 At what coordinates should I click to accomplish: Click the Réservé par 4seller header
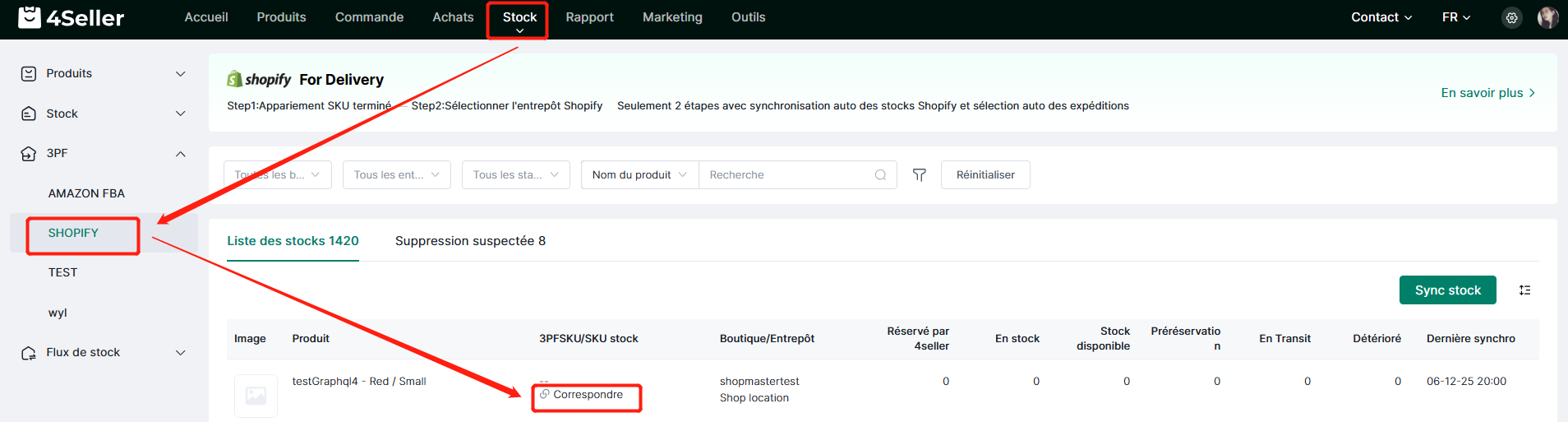tap(918, 338)
